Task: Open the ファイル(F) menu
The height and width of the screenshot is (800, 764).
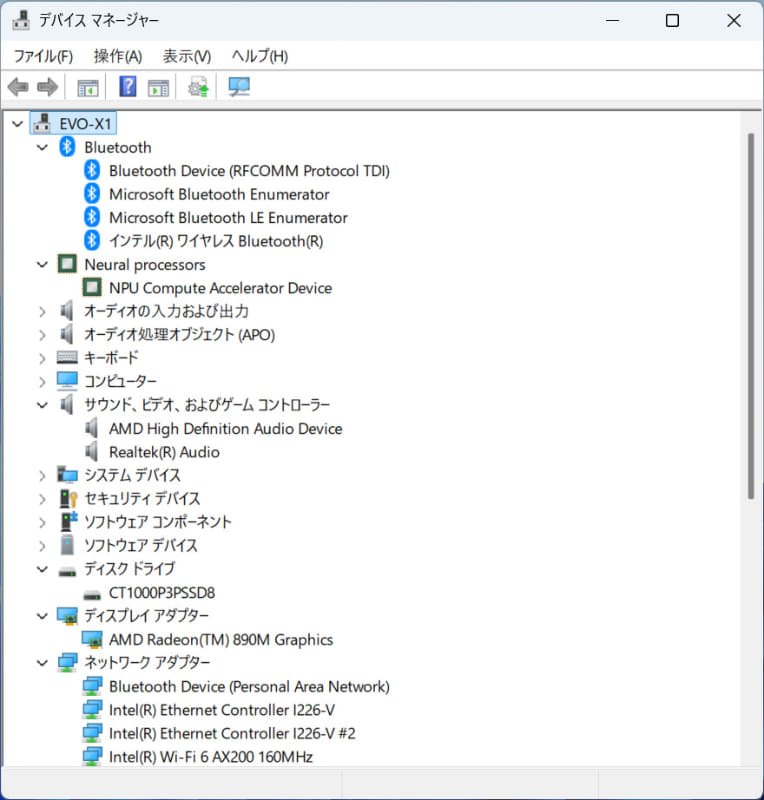Action: (43, 56)
